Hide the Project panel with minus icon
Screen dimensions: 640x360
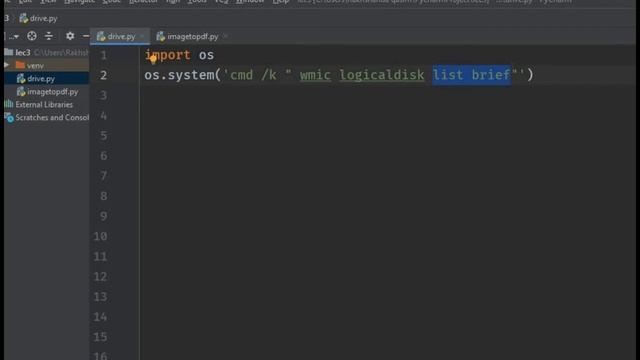86,36
